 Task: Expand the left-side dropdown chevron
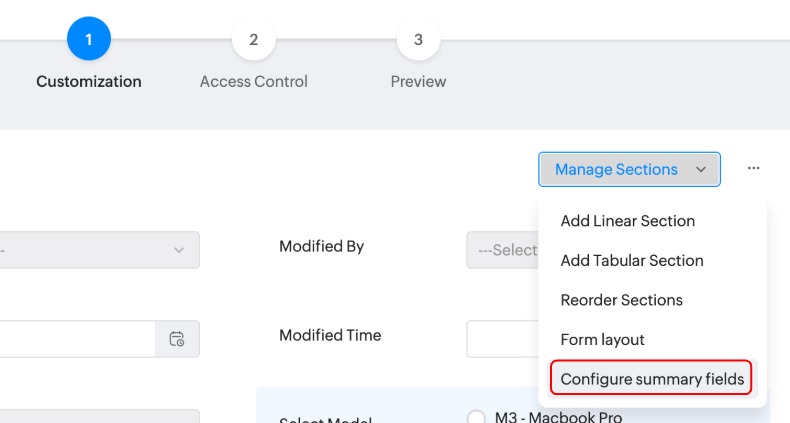[x=179, y=250]
